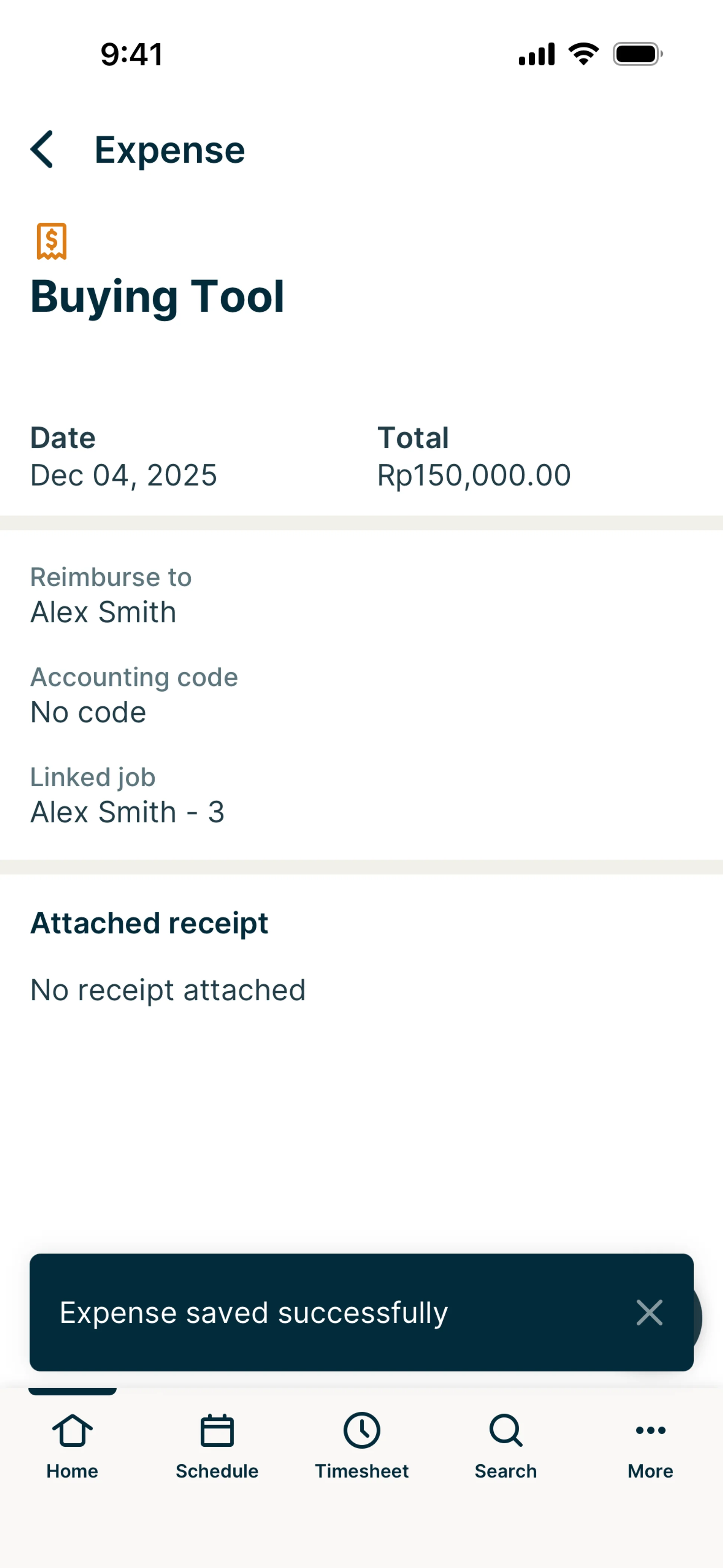The image size is (723, 1568).
Task: Tap the back arrow icon
Action: coord(42,149)
